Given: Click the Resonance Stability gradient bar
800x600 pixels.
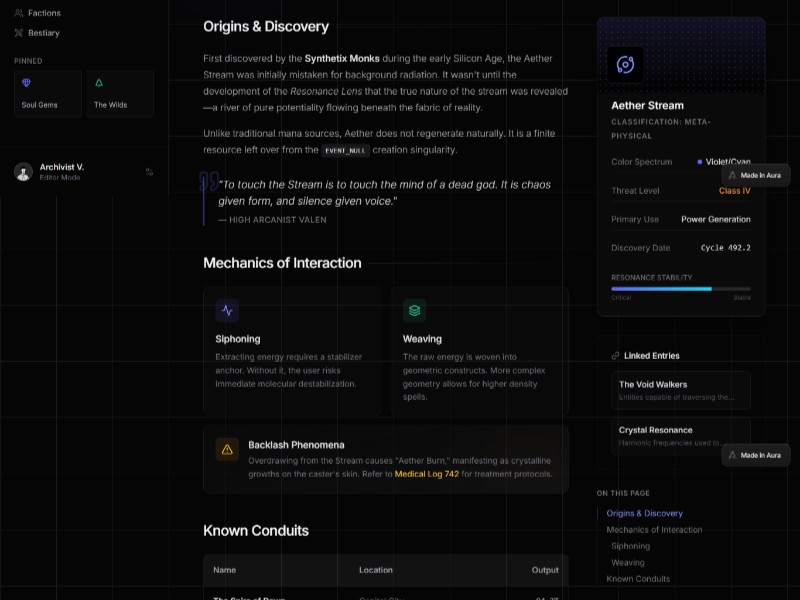Looking at the screenshot, I should coord(680,289).
